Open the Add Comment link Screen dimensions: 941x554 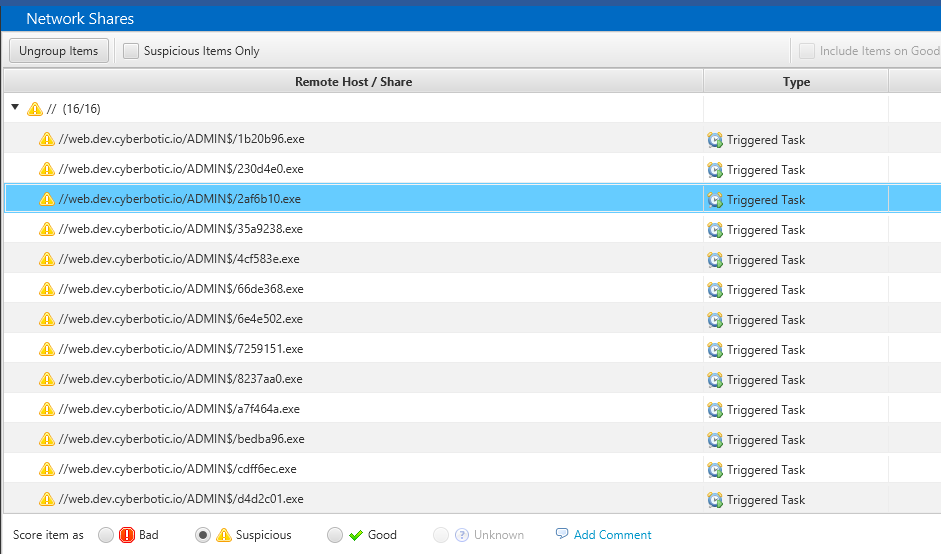[612, 535]
